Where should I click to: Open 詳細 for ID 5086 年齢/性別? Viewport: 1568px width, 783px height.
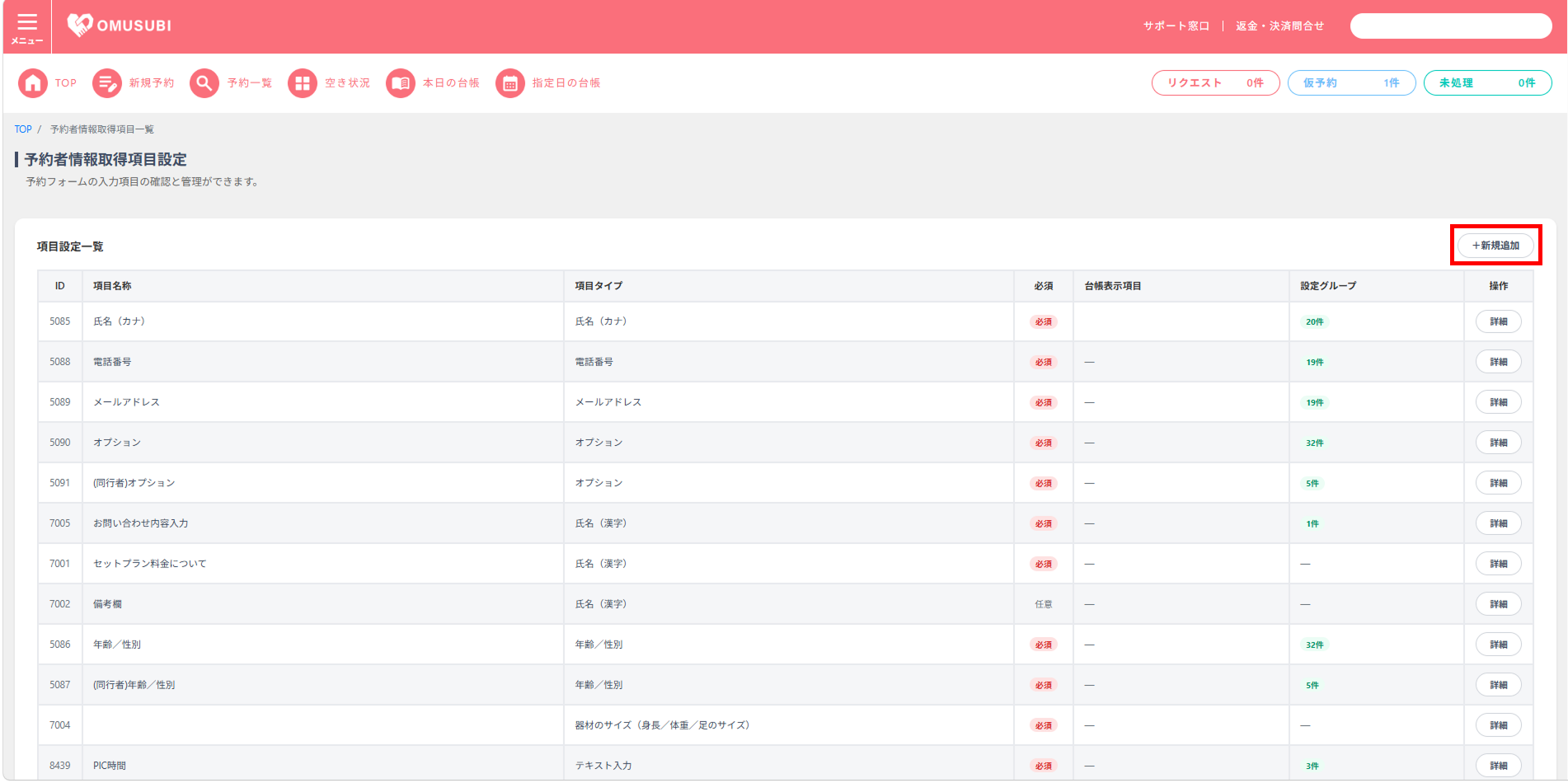pos(1499,645)
